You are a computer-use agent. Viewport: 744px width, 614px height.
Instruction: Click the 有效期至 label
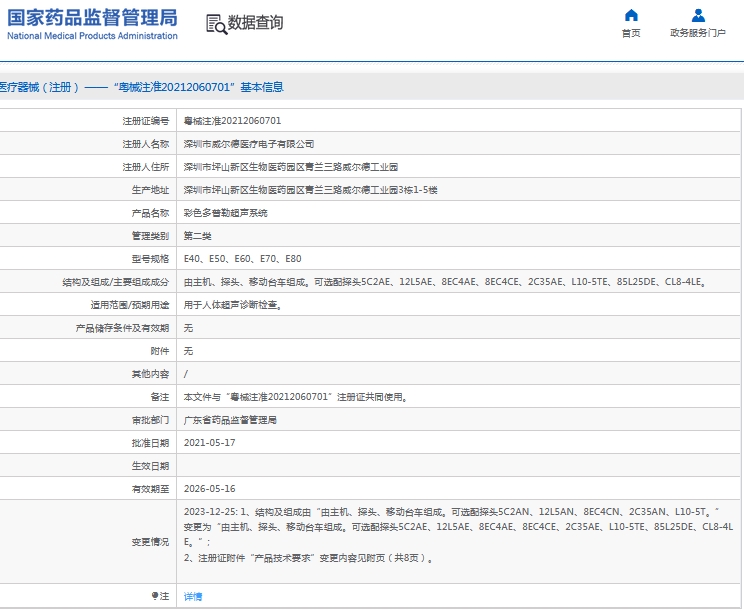150,489
